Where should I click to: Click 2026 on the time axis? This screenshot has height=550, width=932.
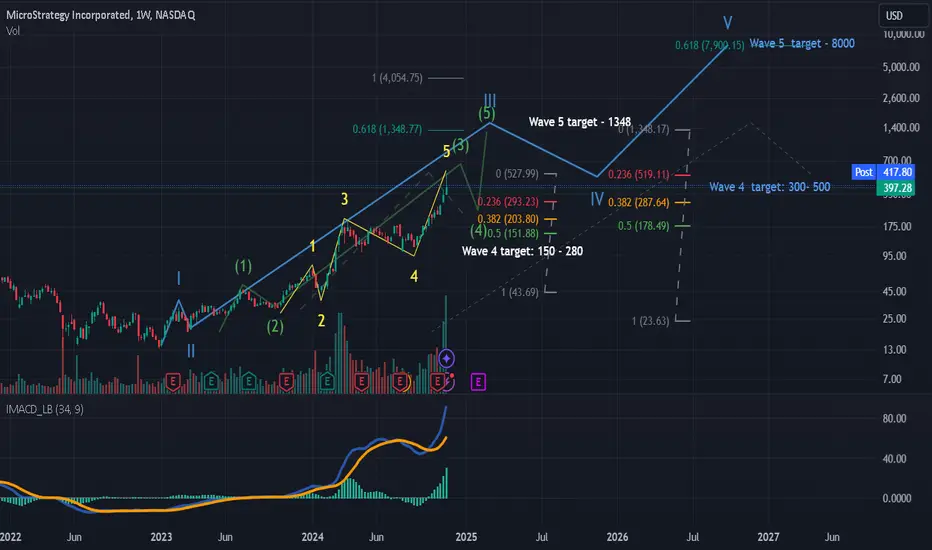tap(617, 537)
